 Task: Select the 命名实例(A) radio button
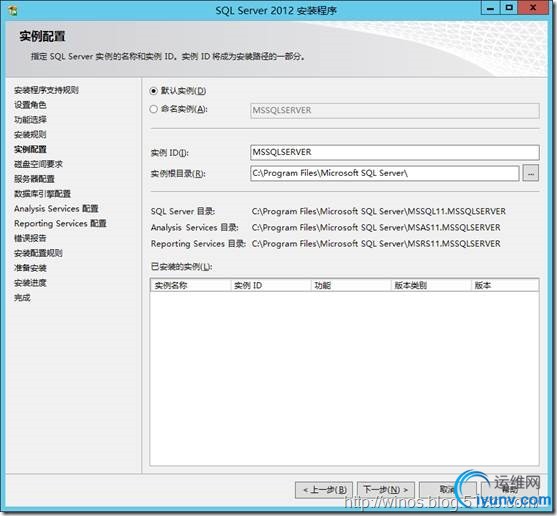click(x=153, y=109)
